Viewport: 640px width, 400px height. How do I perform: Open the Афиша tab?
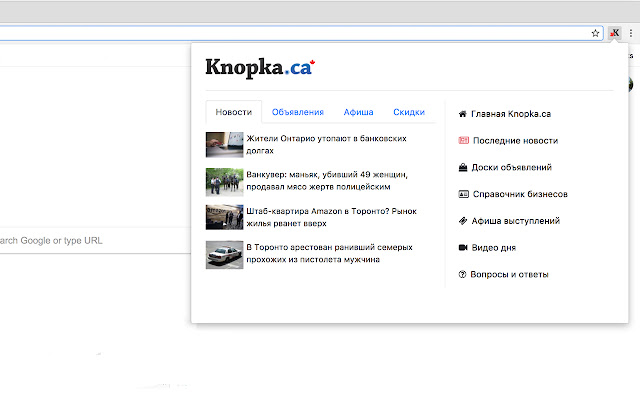358,112
